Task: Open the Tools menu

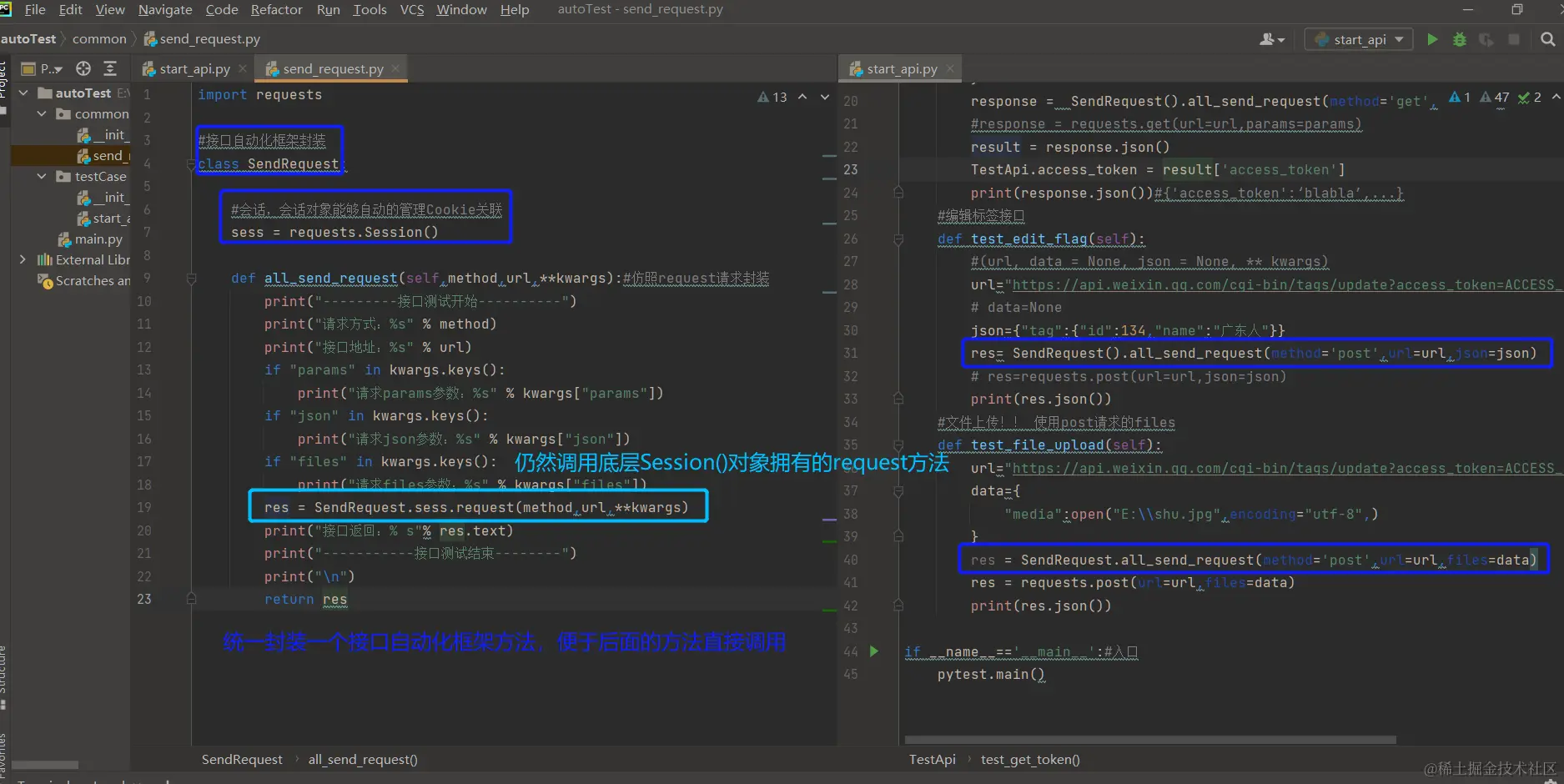Action: tap(370, 10)
